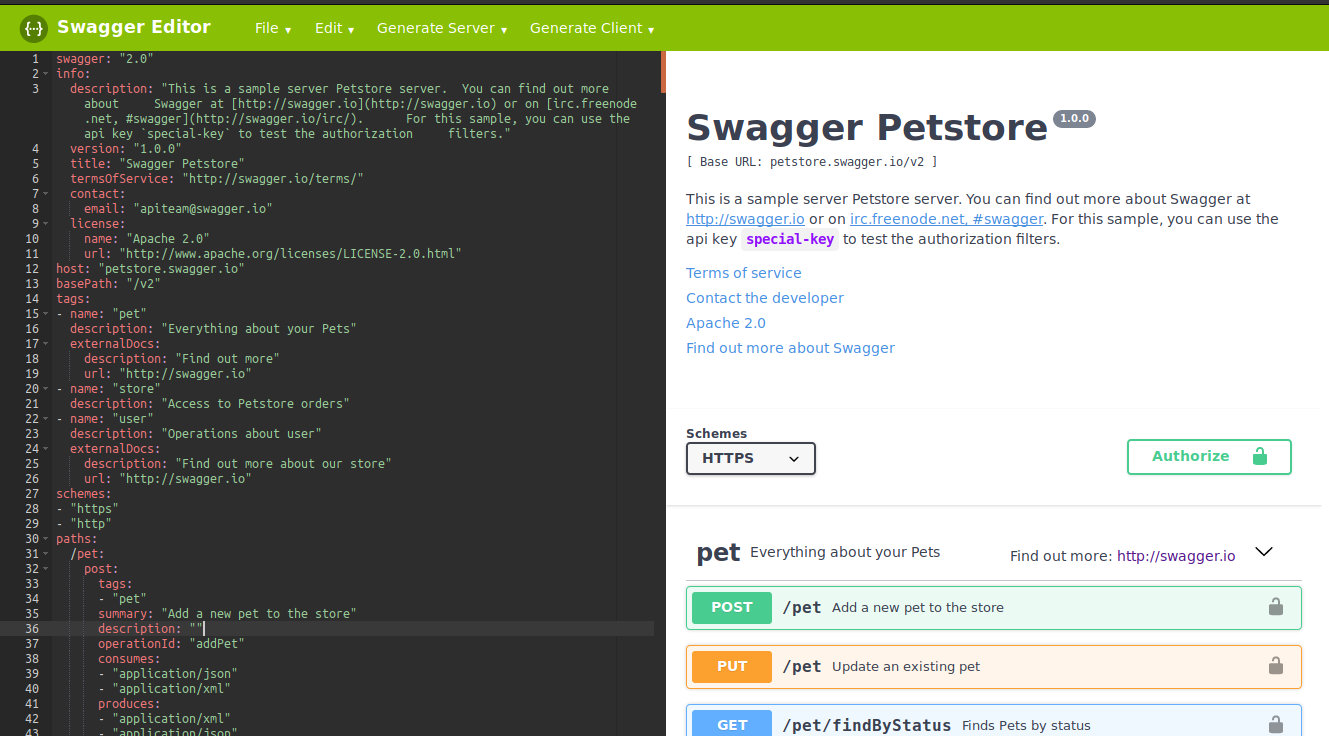
Task: Click the 1.0.0 version badge
Action: 1073,118
